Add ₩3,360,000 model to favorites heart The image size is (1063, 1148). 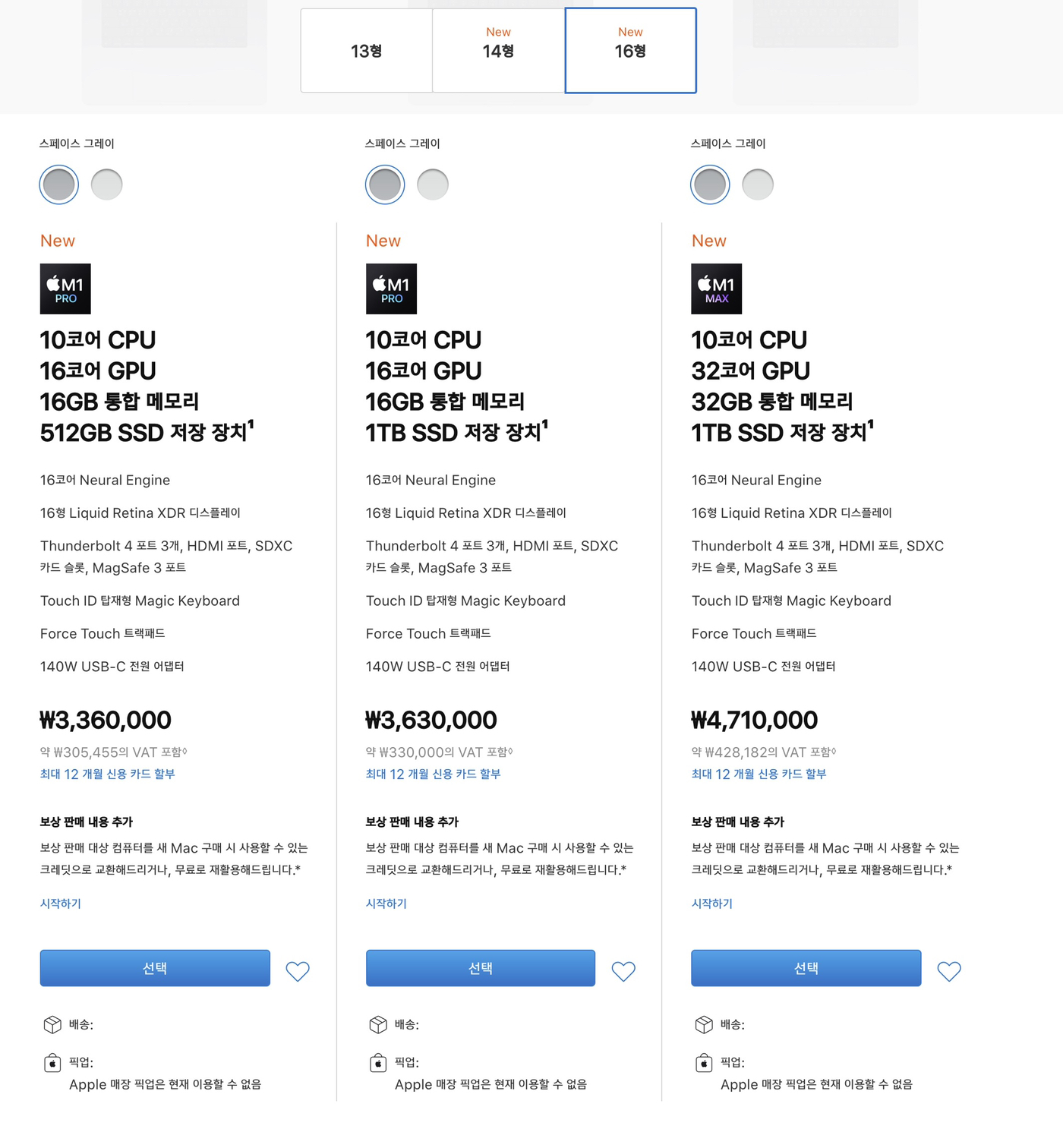(x=298, y=971)
